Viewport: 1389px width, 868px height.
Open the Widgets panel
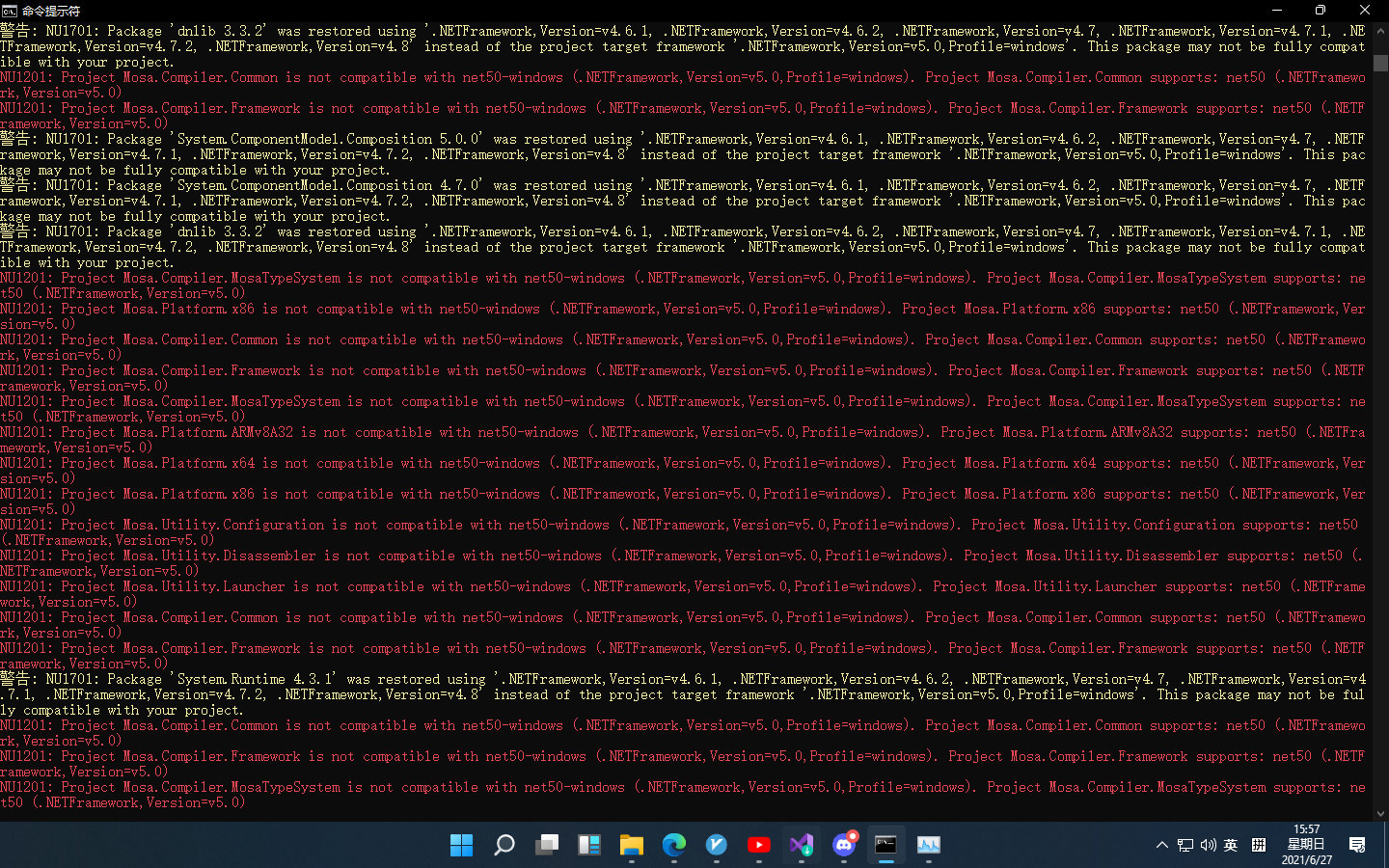point(589,845)
